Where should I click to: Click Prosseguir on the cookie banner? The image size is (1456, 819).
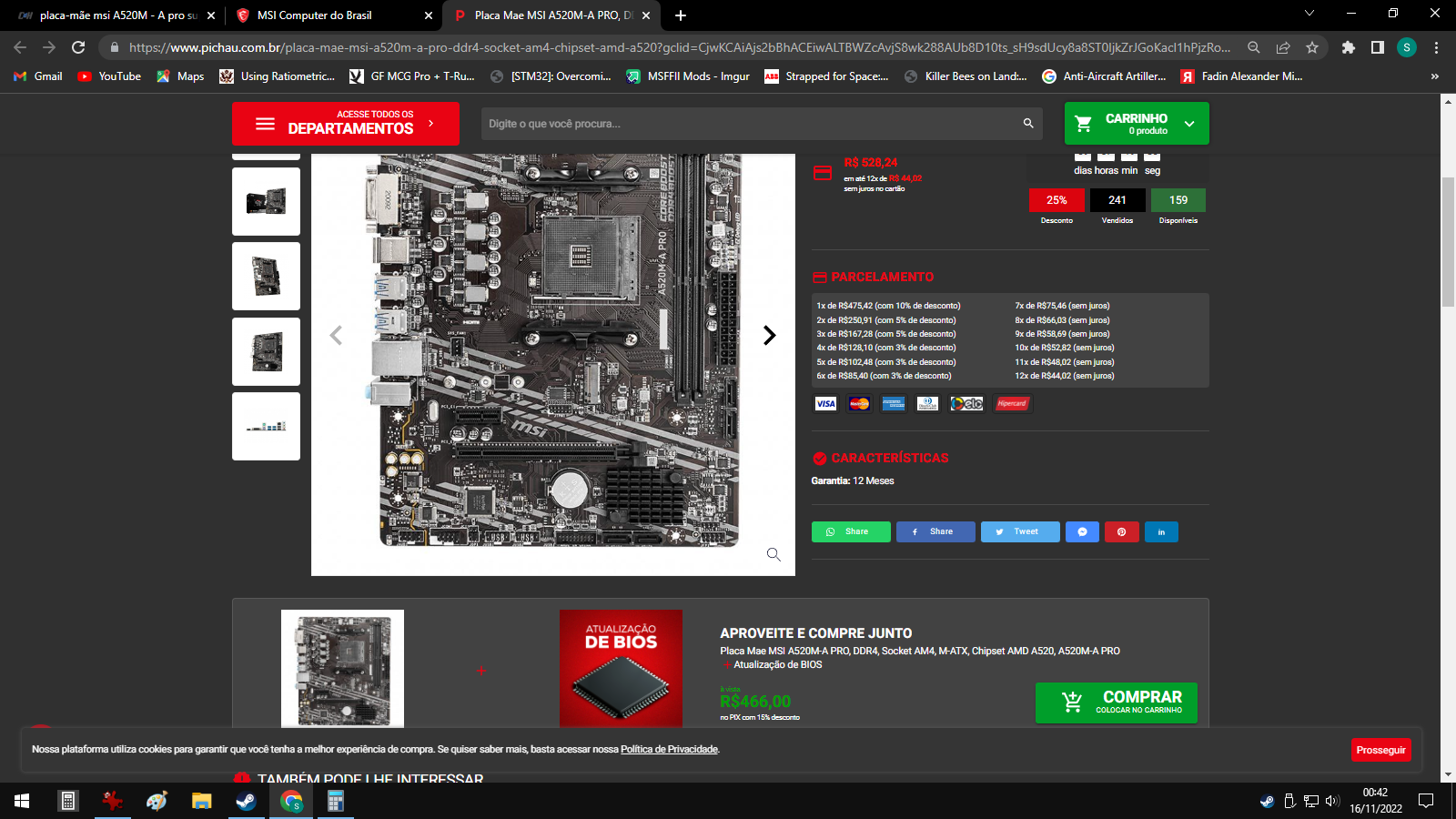tap(1380, 750)
